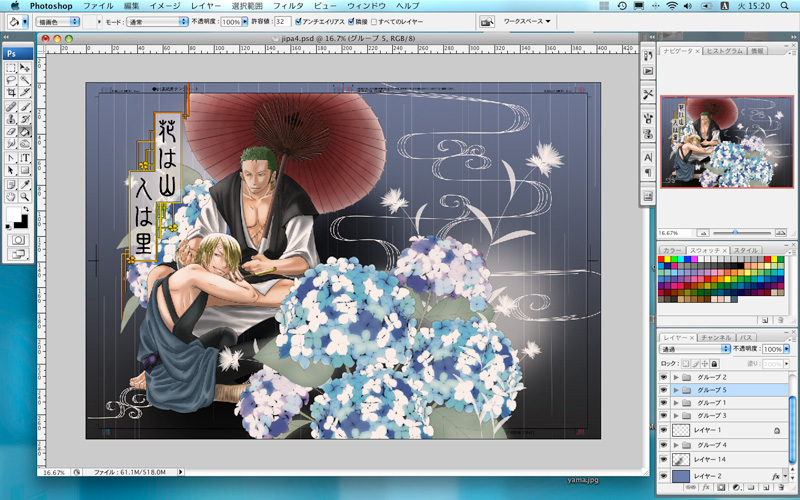Swap foreground and background colors
800x500 pixels.
[x=26, y=209]
